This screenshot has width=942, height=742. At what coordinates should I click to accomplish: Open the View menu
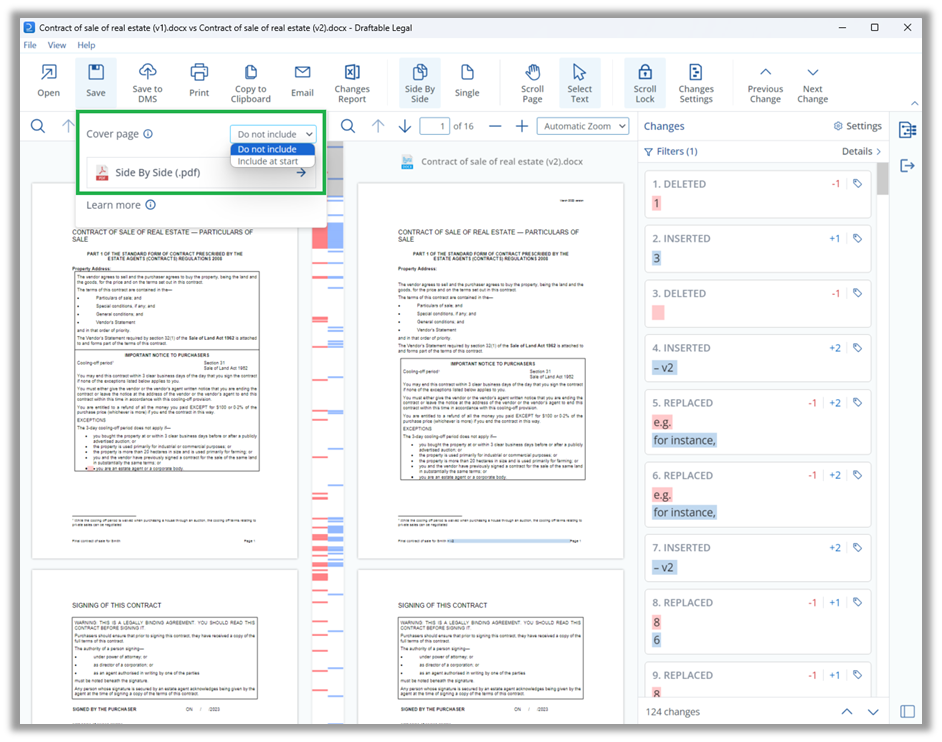click(x=57, y=45)
